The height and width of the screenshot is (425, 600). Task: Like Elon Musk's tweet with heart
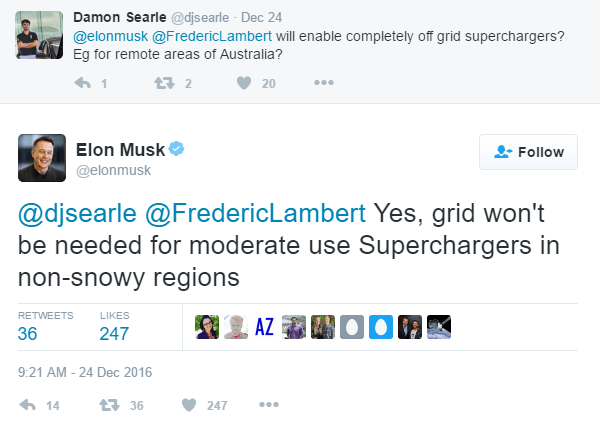pyautogui.click(x=190, y=405)
